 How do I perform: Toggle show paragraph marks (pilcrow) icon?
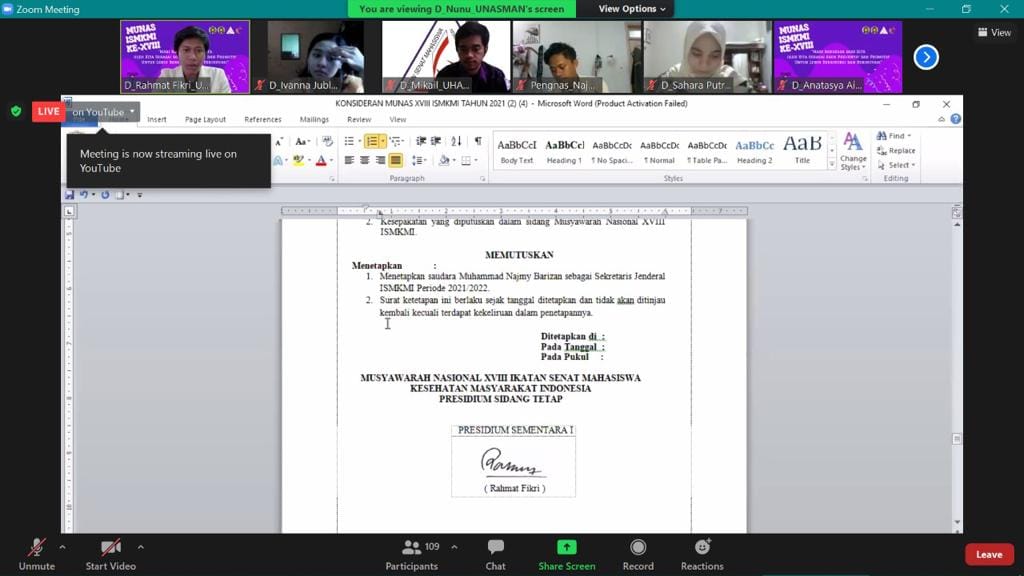478,141
